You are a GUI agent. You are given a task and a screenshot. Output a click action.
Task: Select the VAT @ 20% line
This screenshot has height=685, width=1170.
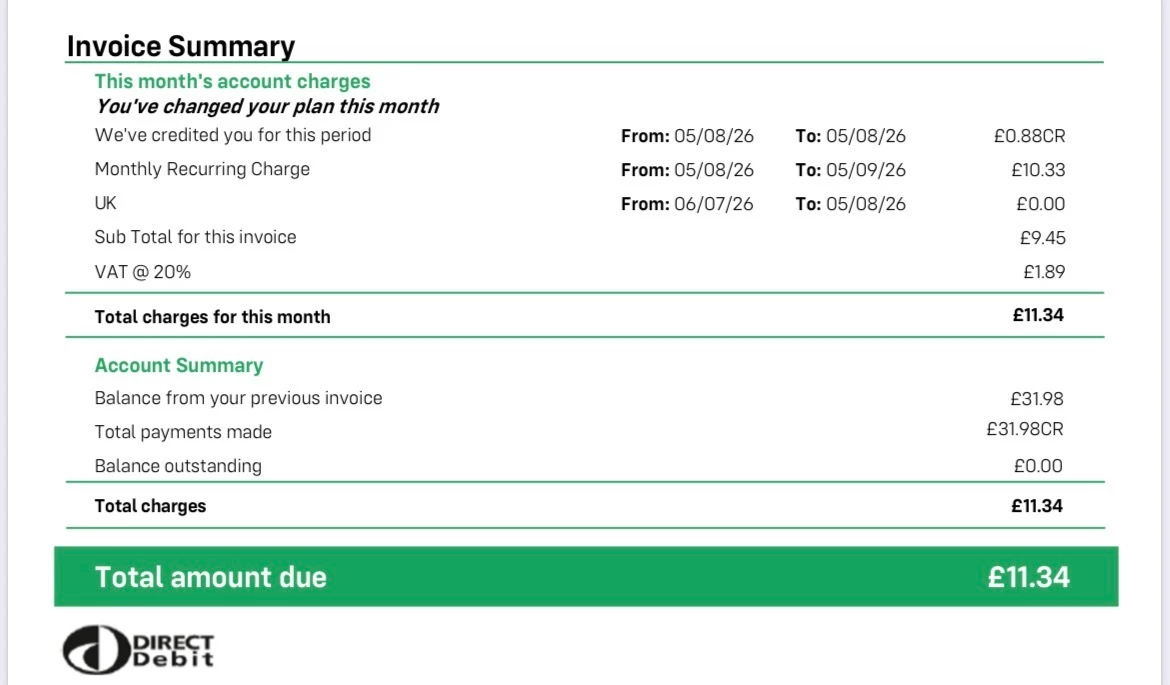(143, 272)
